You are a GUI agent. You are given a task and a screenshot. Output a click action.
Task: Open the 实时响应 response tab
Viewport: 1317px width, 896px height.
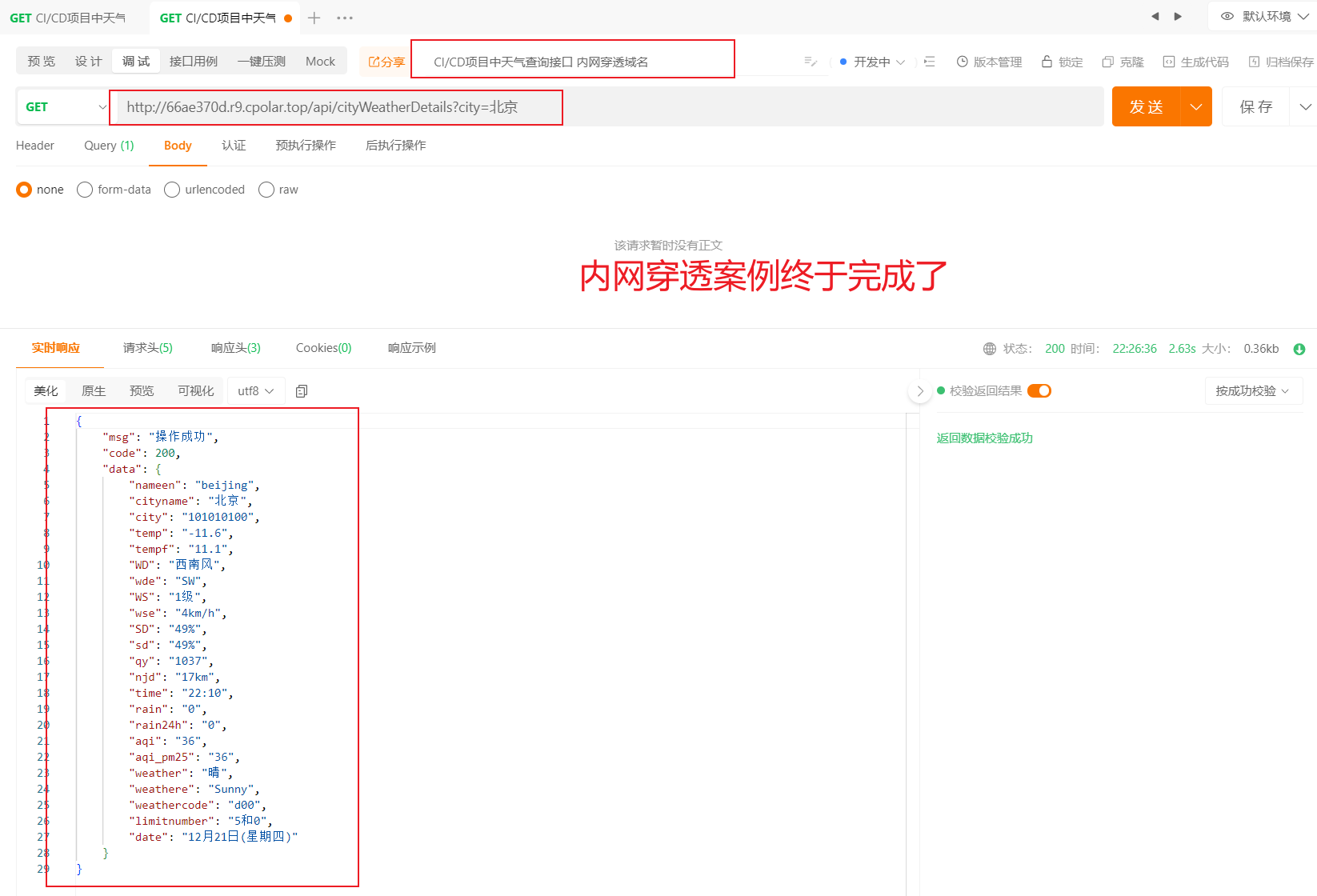[56, 348]
